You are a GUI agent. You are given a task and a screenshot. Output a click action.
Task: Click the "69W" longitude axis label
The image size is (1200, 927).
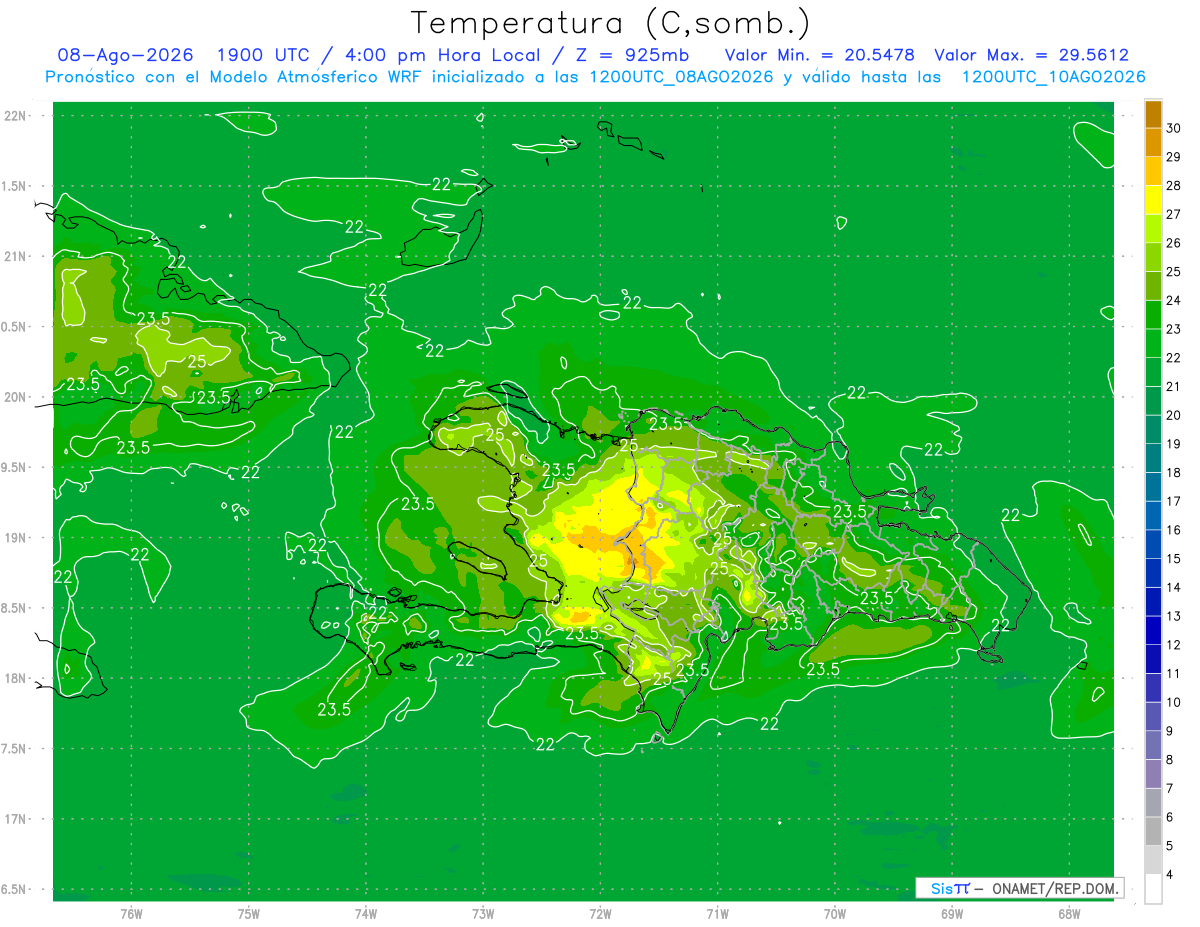952,913
